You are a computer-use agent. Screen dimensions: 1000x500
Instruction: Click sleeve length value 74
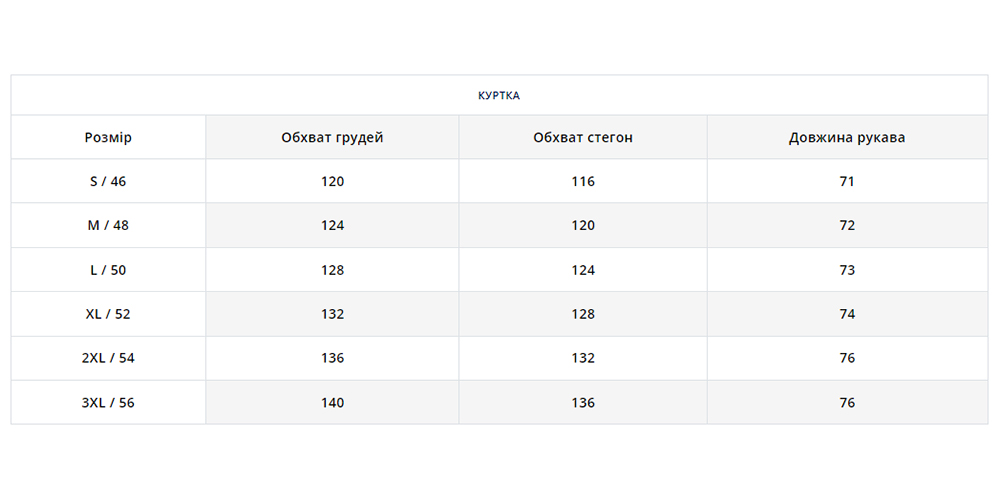pyautogui.click(x=847, y=314)
